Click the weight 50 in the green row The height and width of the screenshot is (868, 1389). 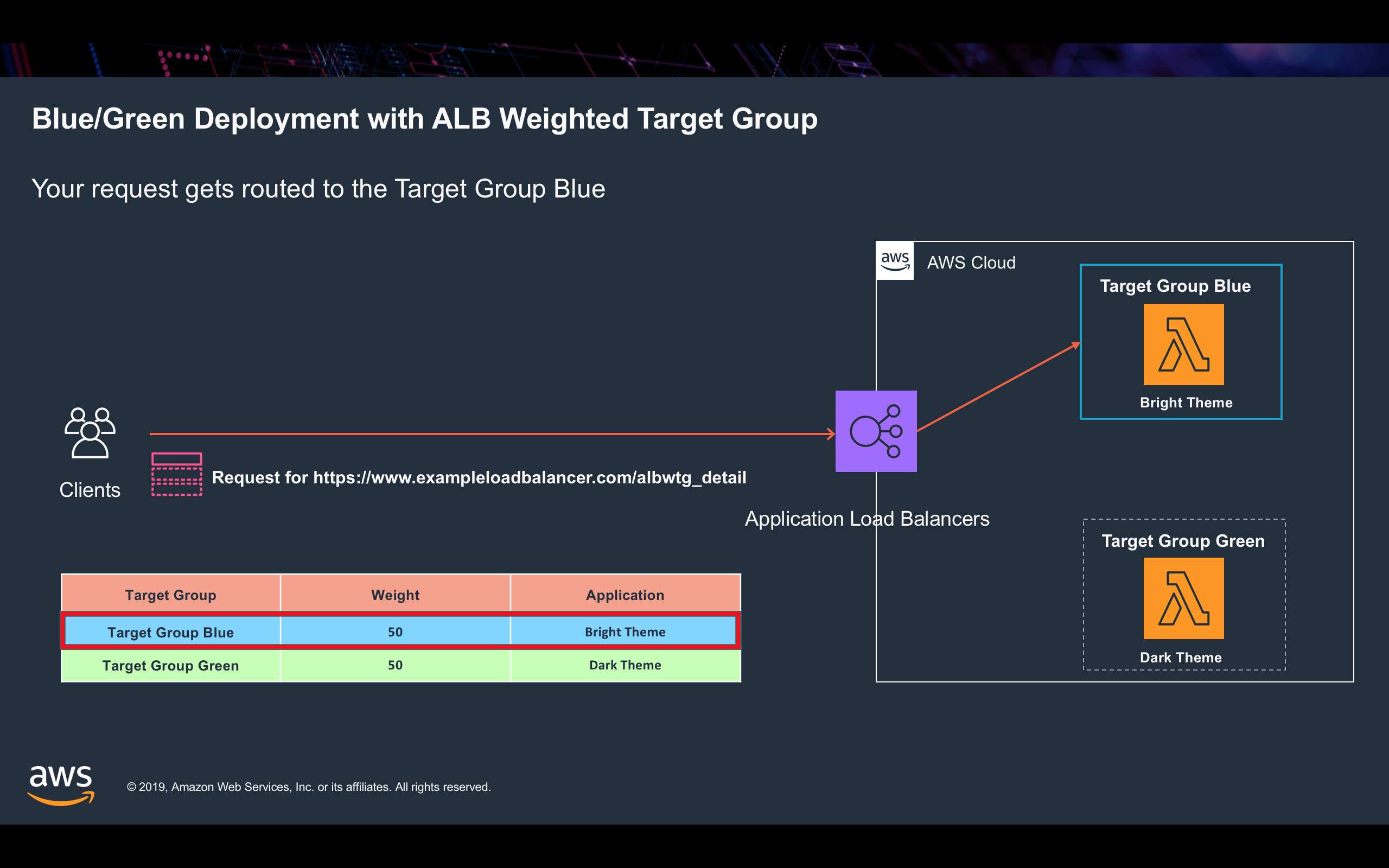395,665
